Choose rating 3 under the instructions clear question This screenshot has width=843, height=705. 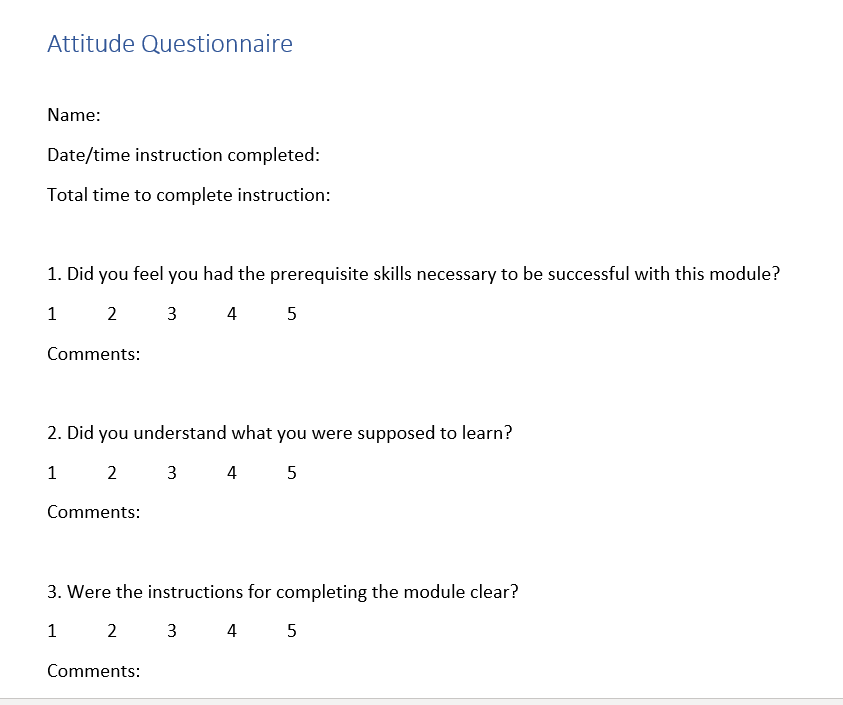click(172, 631)
